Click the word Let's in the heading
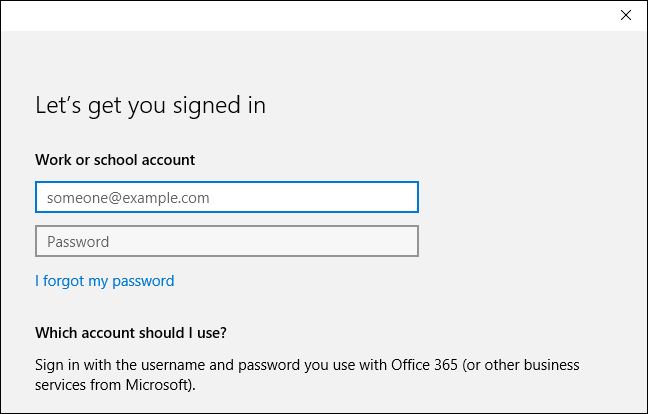The width and height of the screenshot is (648, 414). point(56,105)
